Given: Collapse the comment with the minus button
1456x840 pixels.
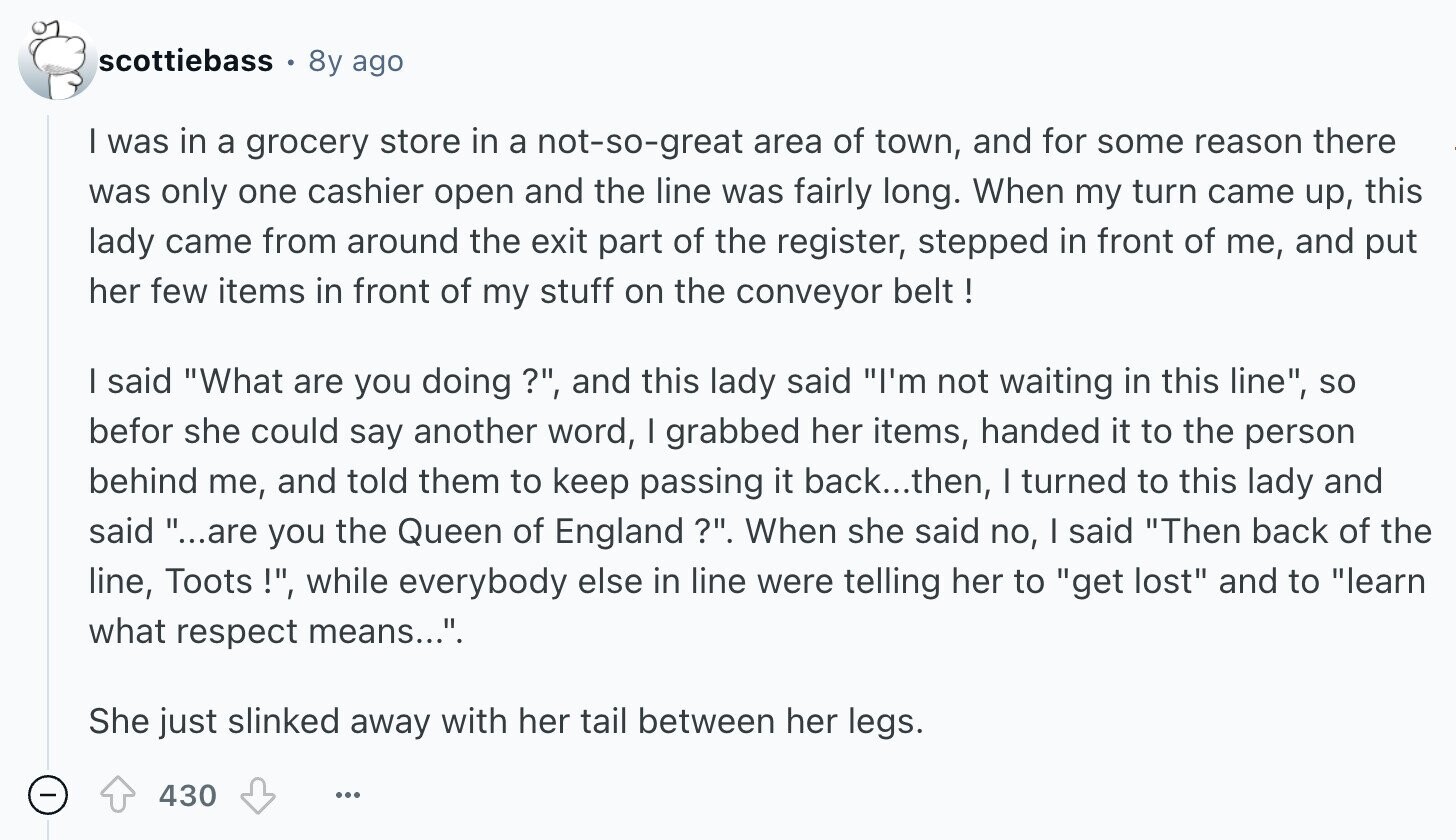Looking at the screenshot, I should point(46,796).
